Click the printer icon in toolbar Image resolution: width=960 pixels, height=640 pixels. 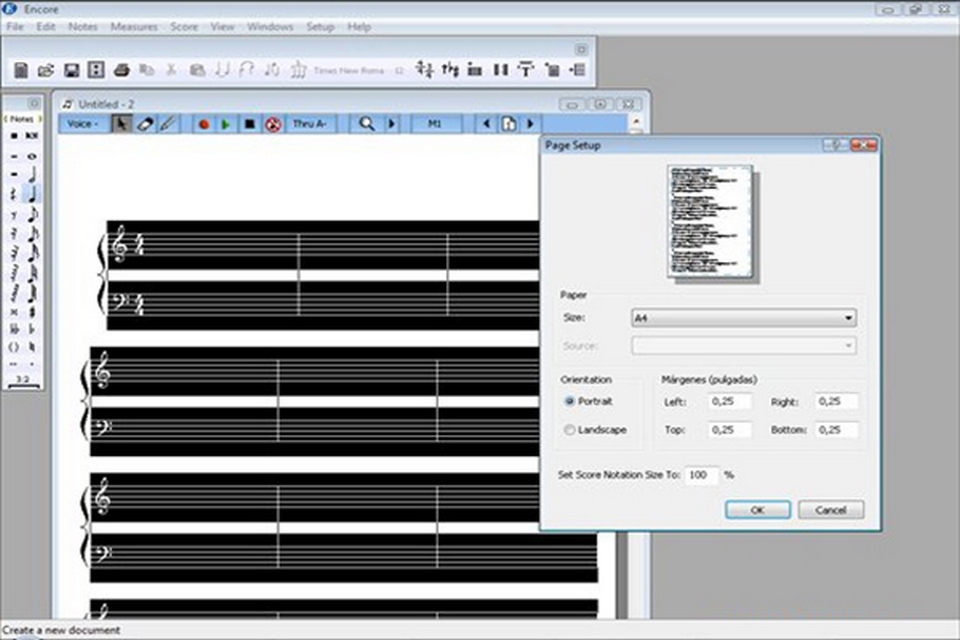click(x=121, y=70)
